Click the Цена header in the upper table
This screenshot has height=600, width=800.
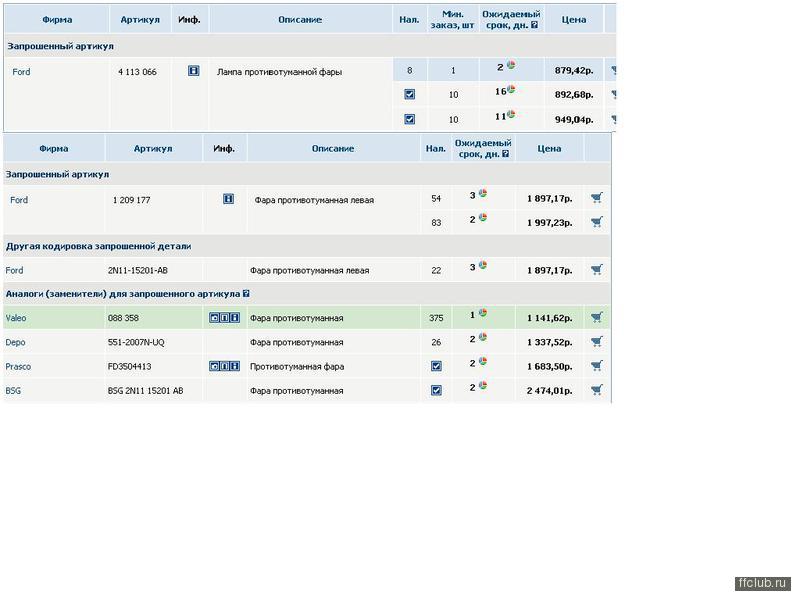tap(574, 19)
